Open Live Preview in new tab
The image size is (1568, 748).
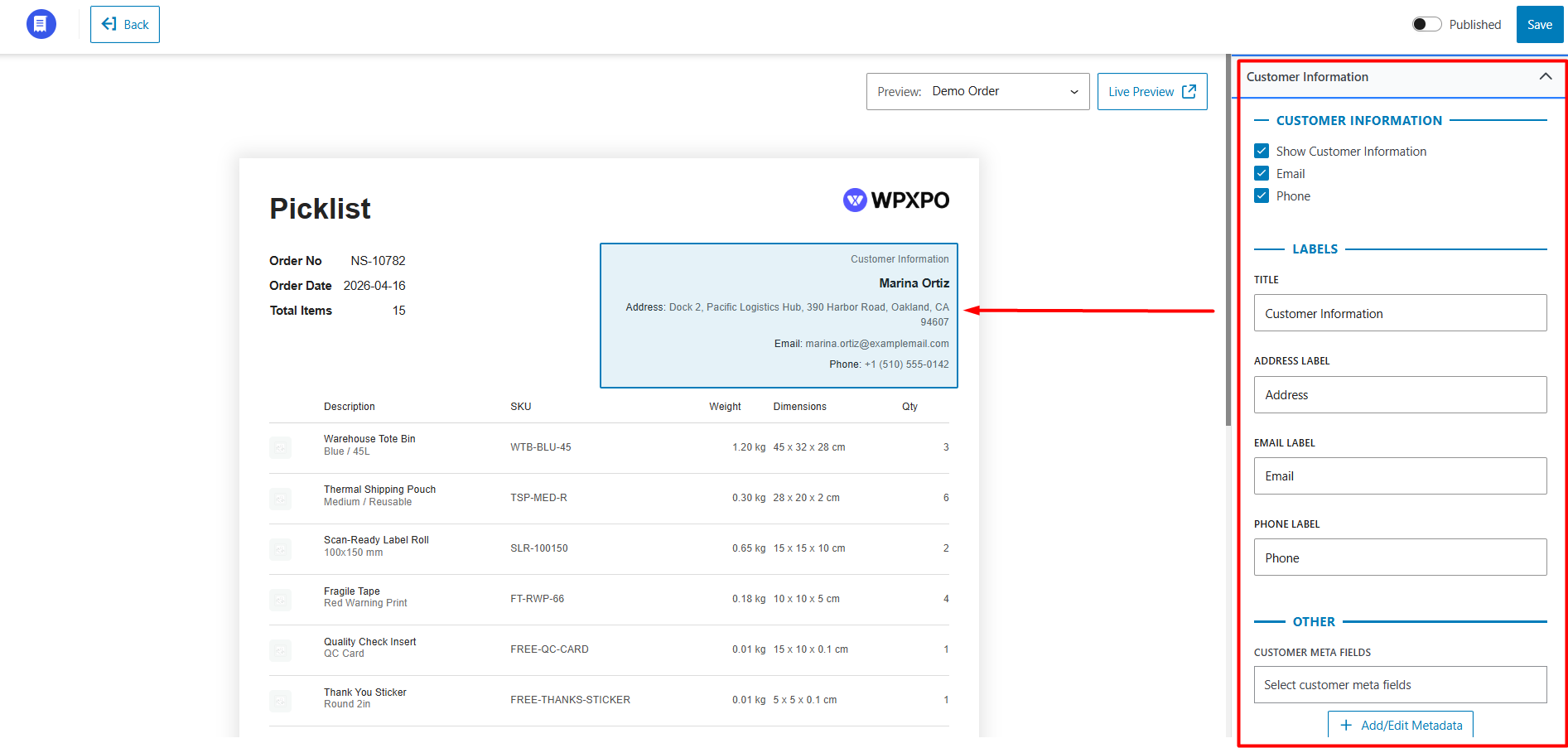coord(1152,91)
